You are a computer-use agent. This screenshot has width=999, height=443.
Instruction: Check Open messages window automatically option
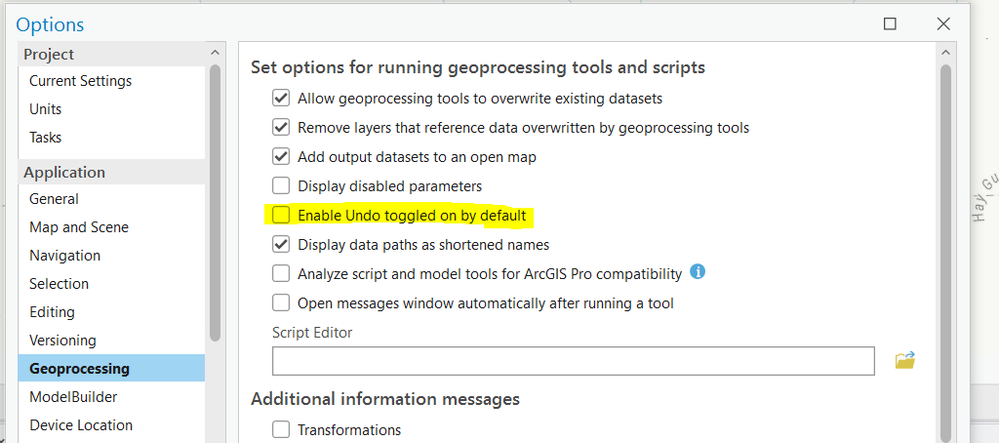tap(281, 302)
